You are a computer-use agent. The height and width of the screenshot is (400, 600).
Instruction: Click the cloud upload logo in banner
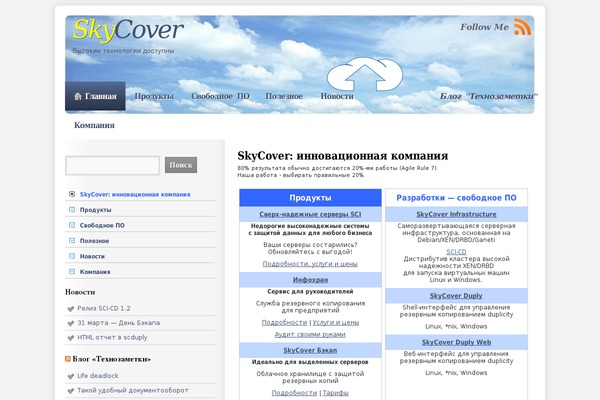(365, 74)
